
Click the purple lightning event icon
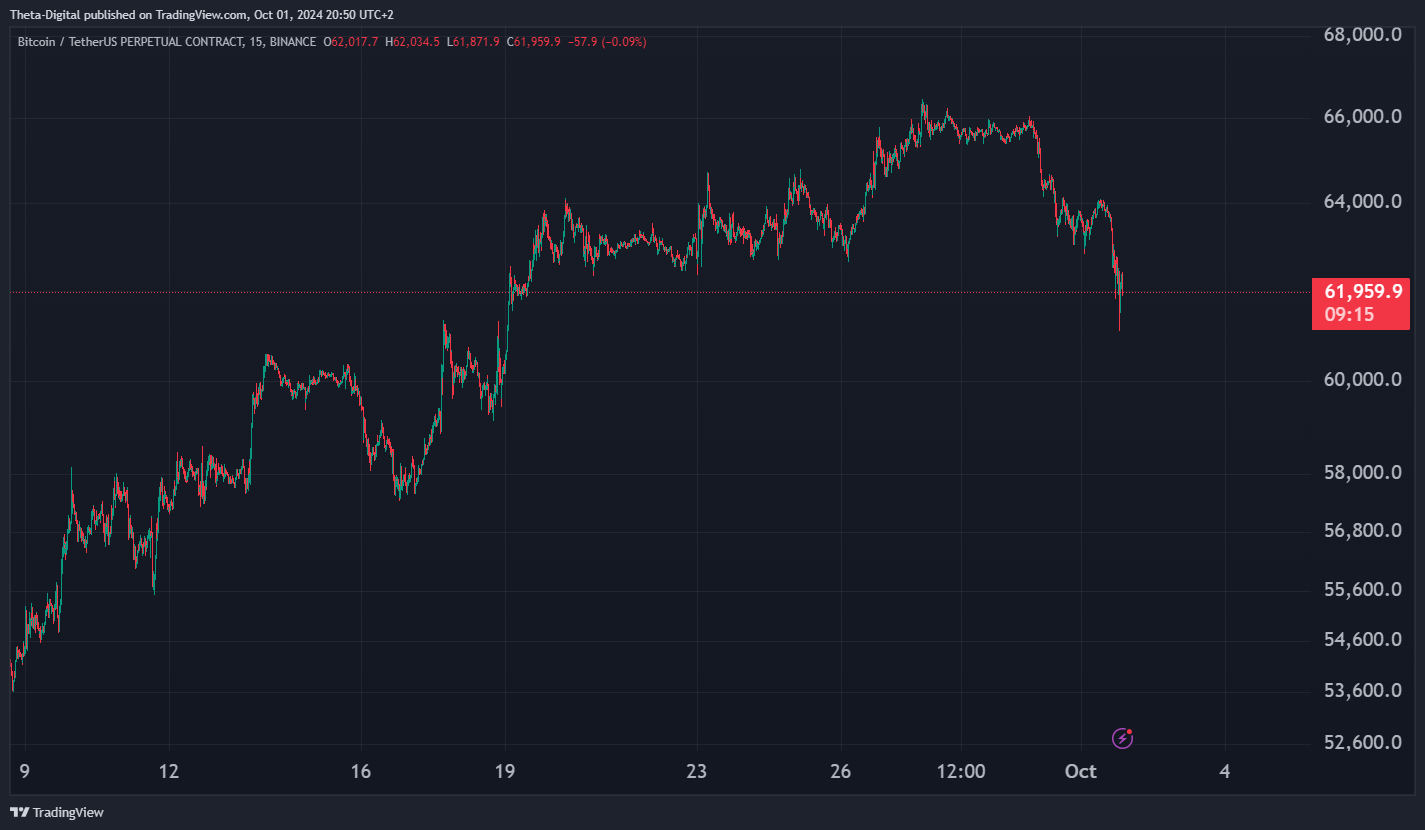tap(1123, 739)
